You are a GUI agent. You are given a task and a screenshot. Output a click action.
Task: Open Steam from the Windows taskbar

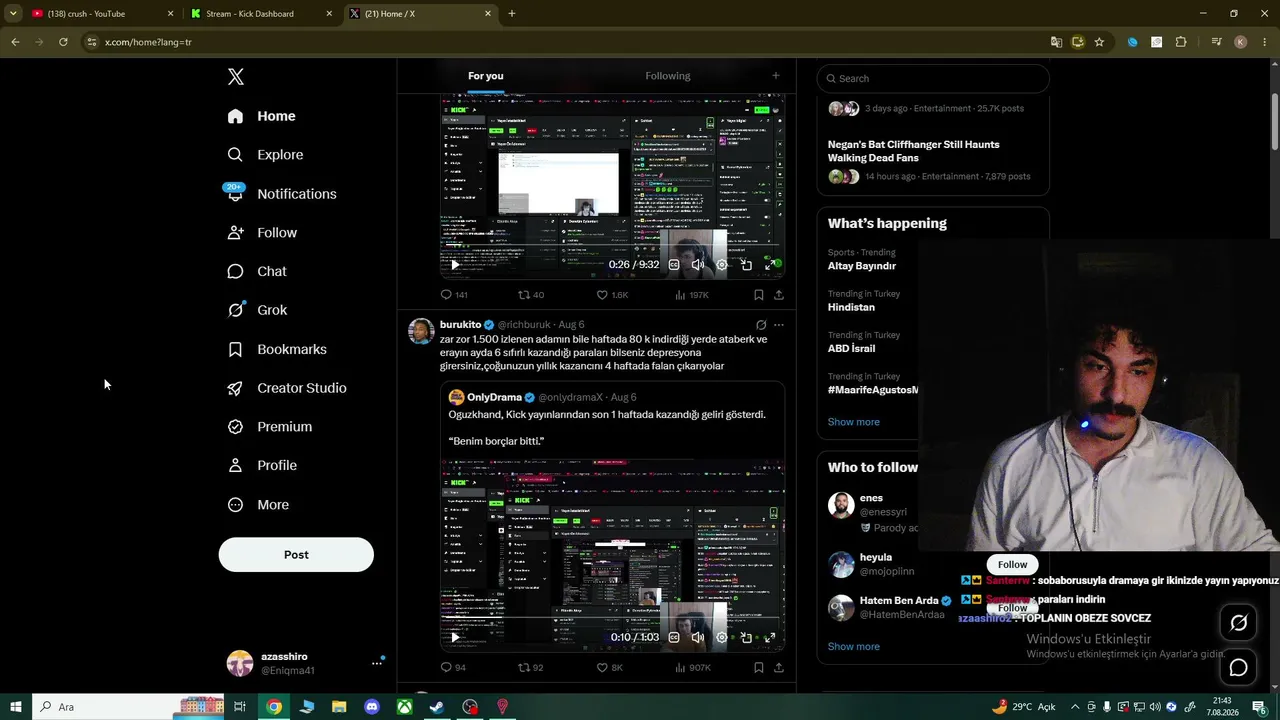[x=437, y=707]
